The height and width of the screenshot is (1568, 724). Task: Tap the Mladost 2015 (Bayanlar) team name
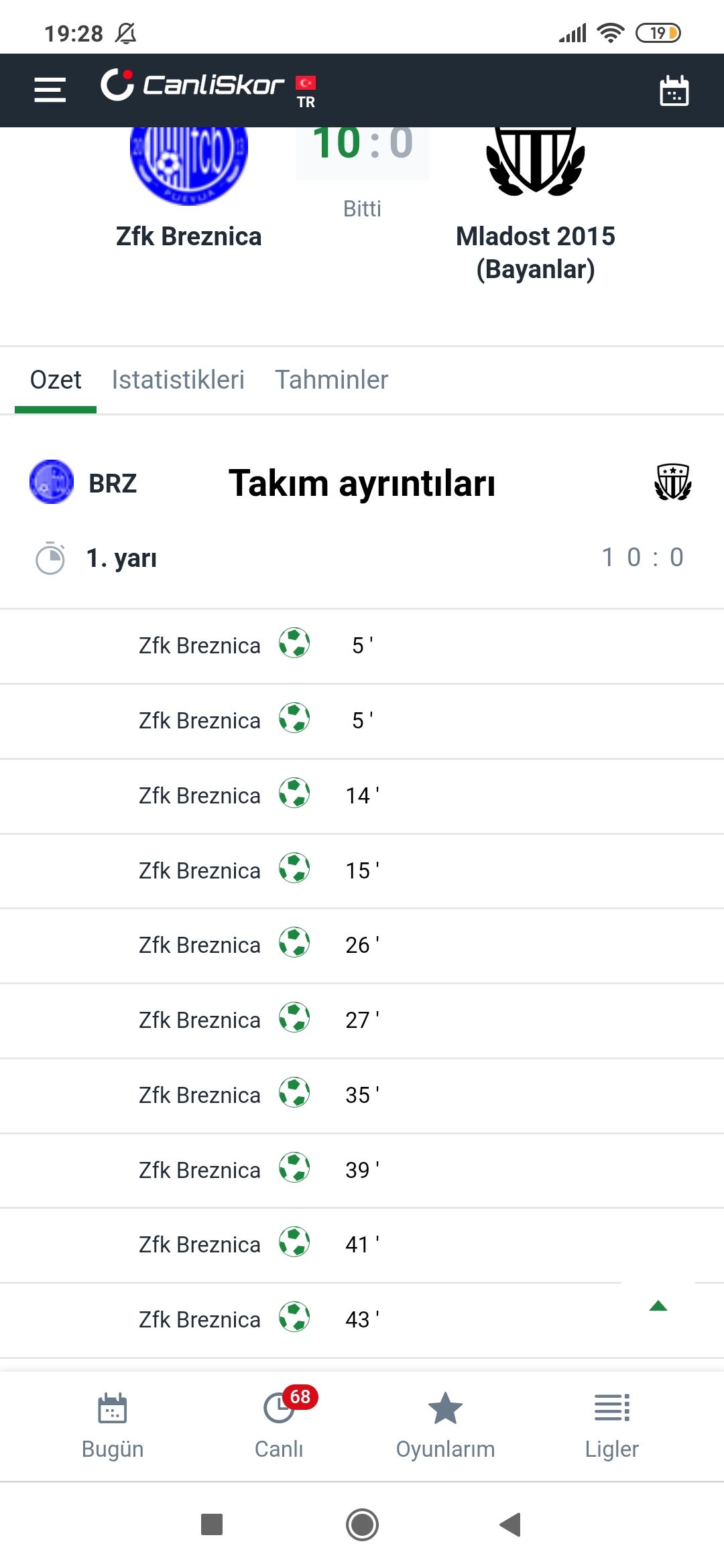coord(536,253)
